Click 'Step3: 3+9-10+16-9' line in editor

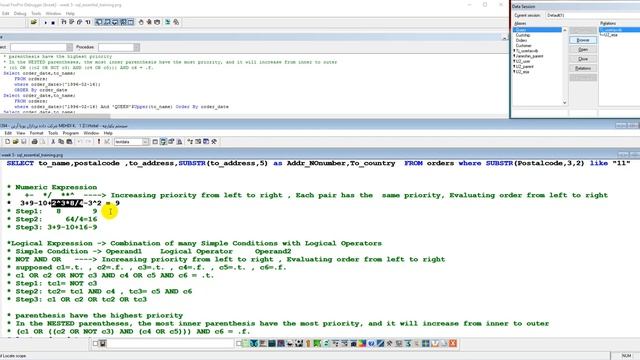coord(52,227)
